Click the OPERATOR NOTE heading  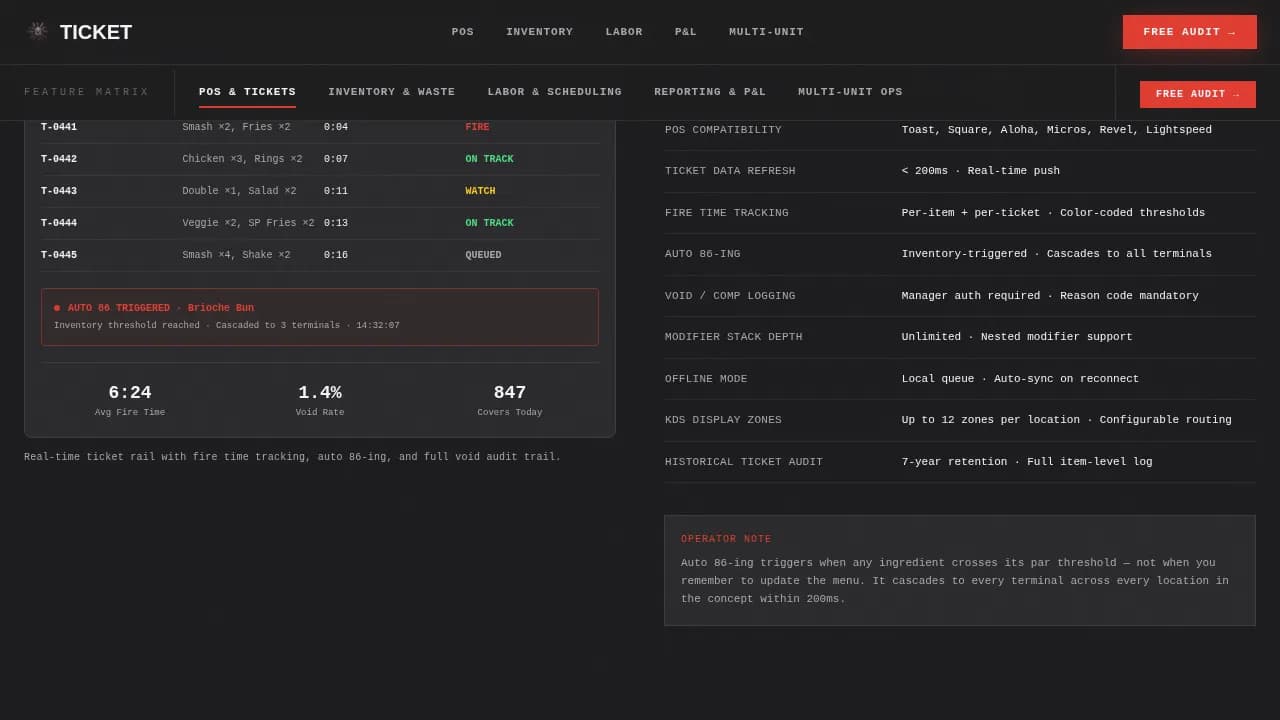coord(726,539)
